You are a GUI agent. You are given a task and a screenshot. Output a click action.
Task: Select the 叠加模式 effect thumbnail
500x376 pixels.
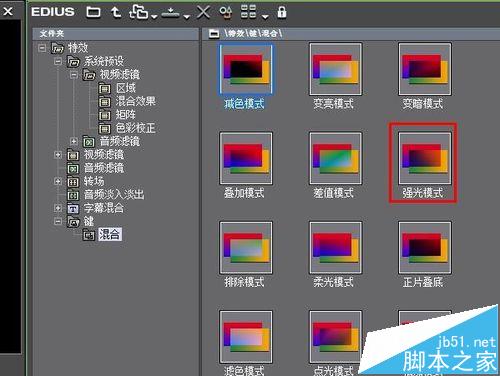246,158
